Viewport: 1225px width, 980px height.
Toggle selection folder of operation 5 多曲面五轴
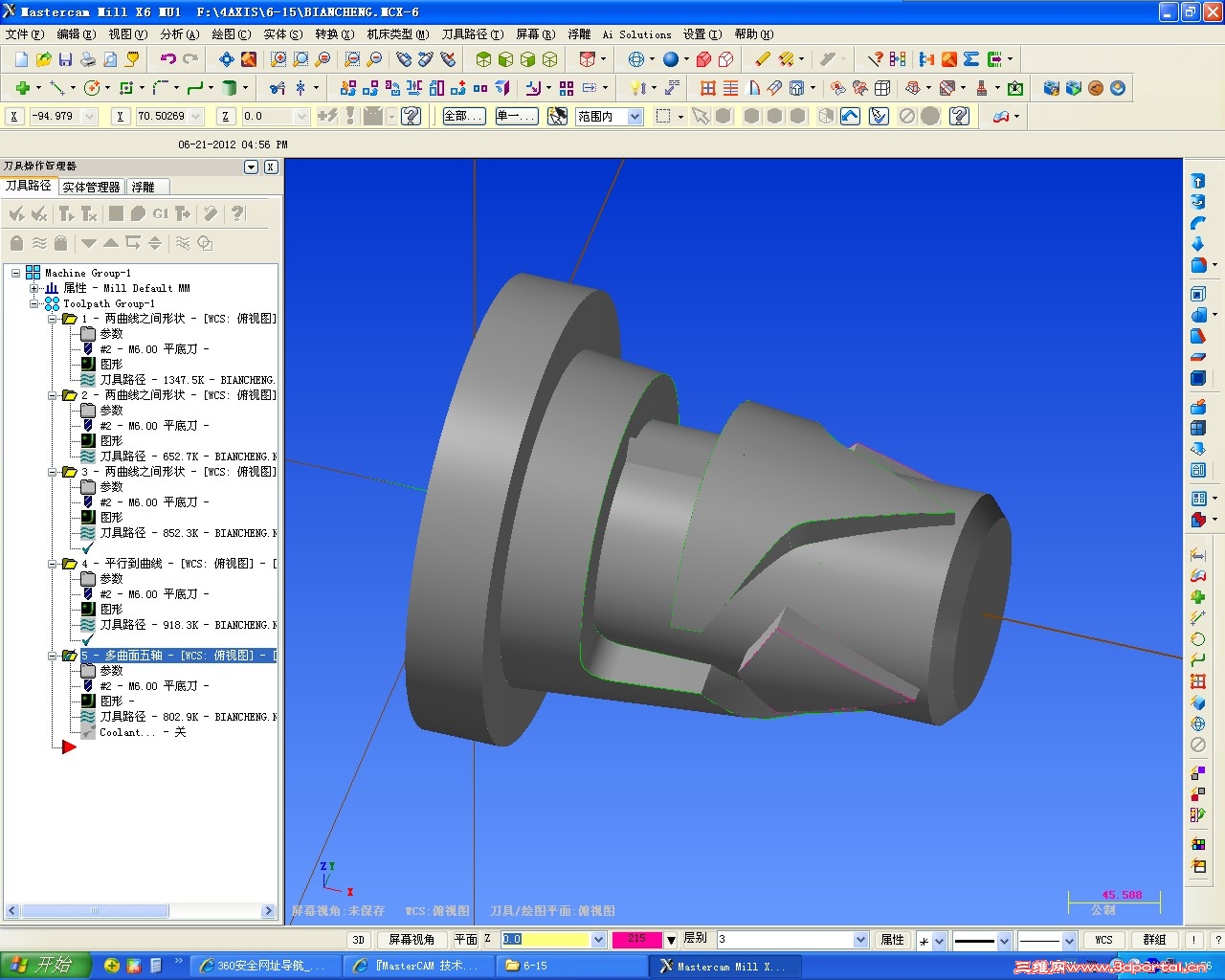[69, 656]
